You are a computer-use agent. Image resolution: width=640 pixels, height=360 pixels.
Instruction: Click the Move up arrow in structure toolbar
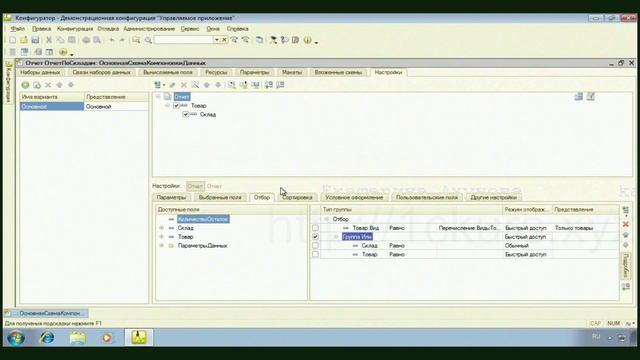point(207,85)
